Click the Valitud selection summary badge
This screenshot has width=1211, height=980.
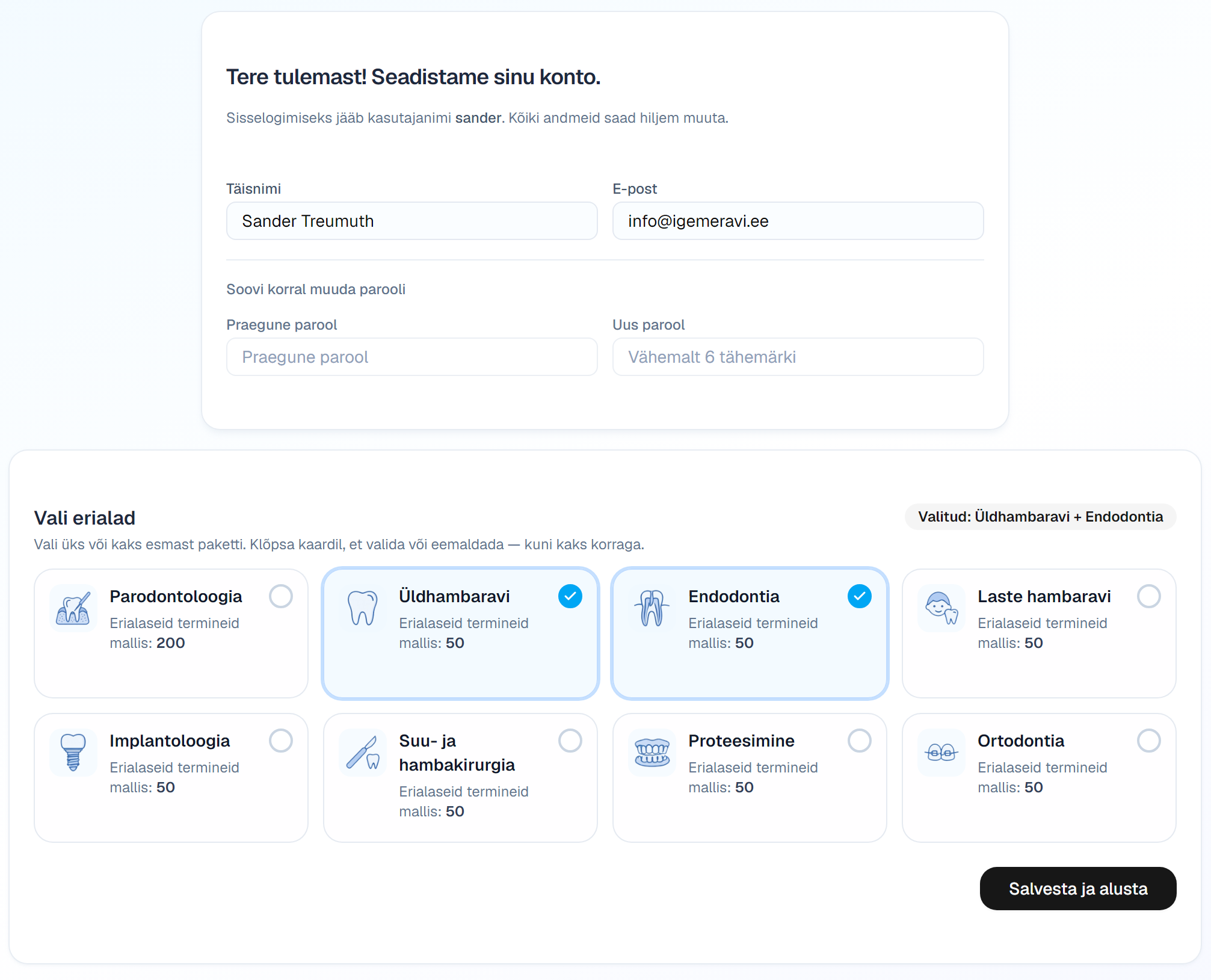pos(1040,517)
